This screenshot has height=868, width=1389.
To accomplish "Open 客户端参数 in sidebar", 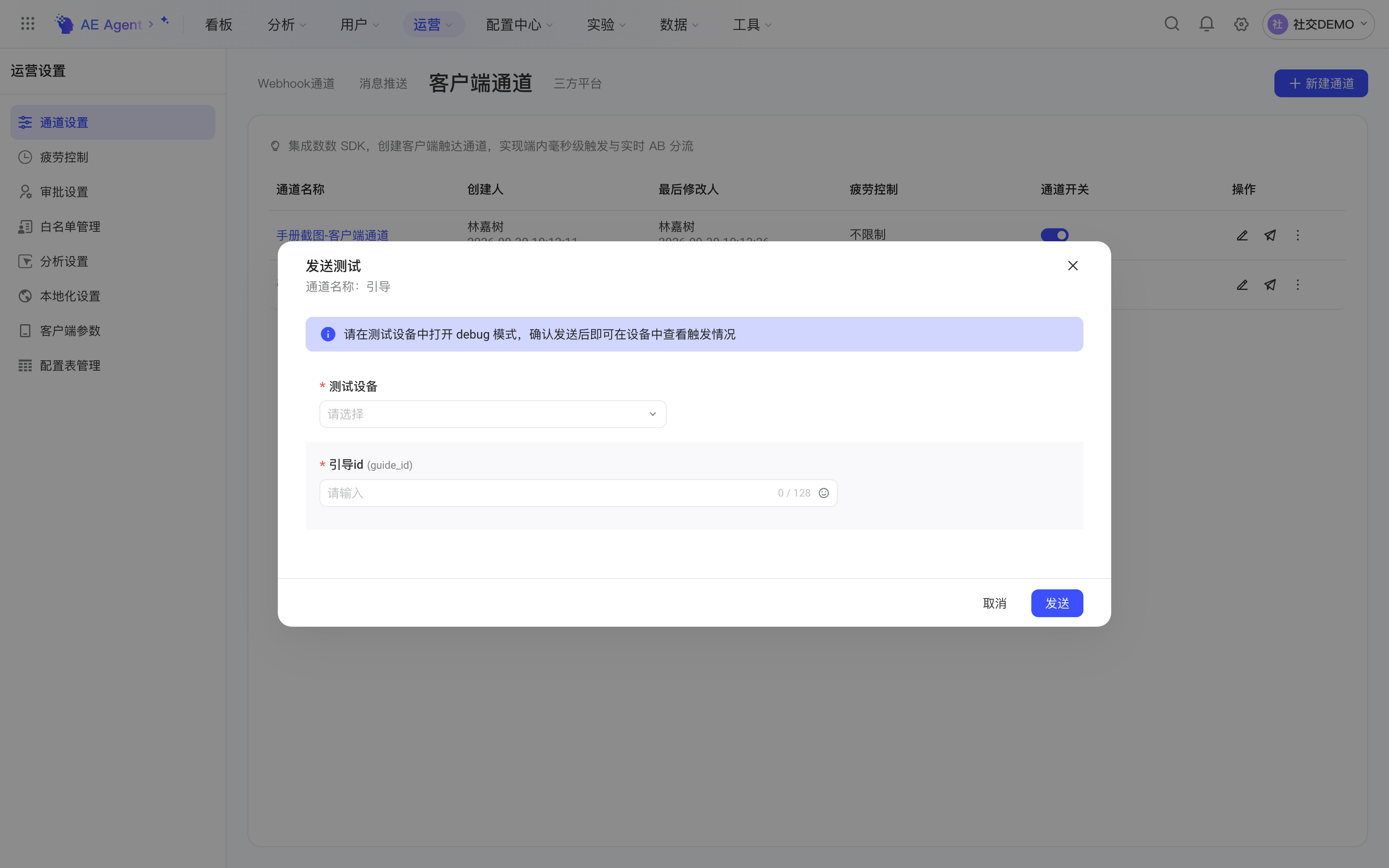I will coord(112,331).
